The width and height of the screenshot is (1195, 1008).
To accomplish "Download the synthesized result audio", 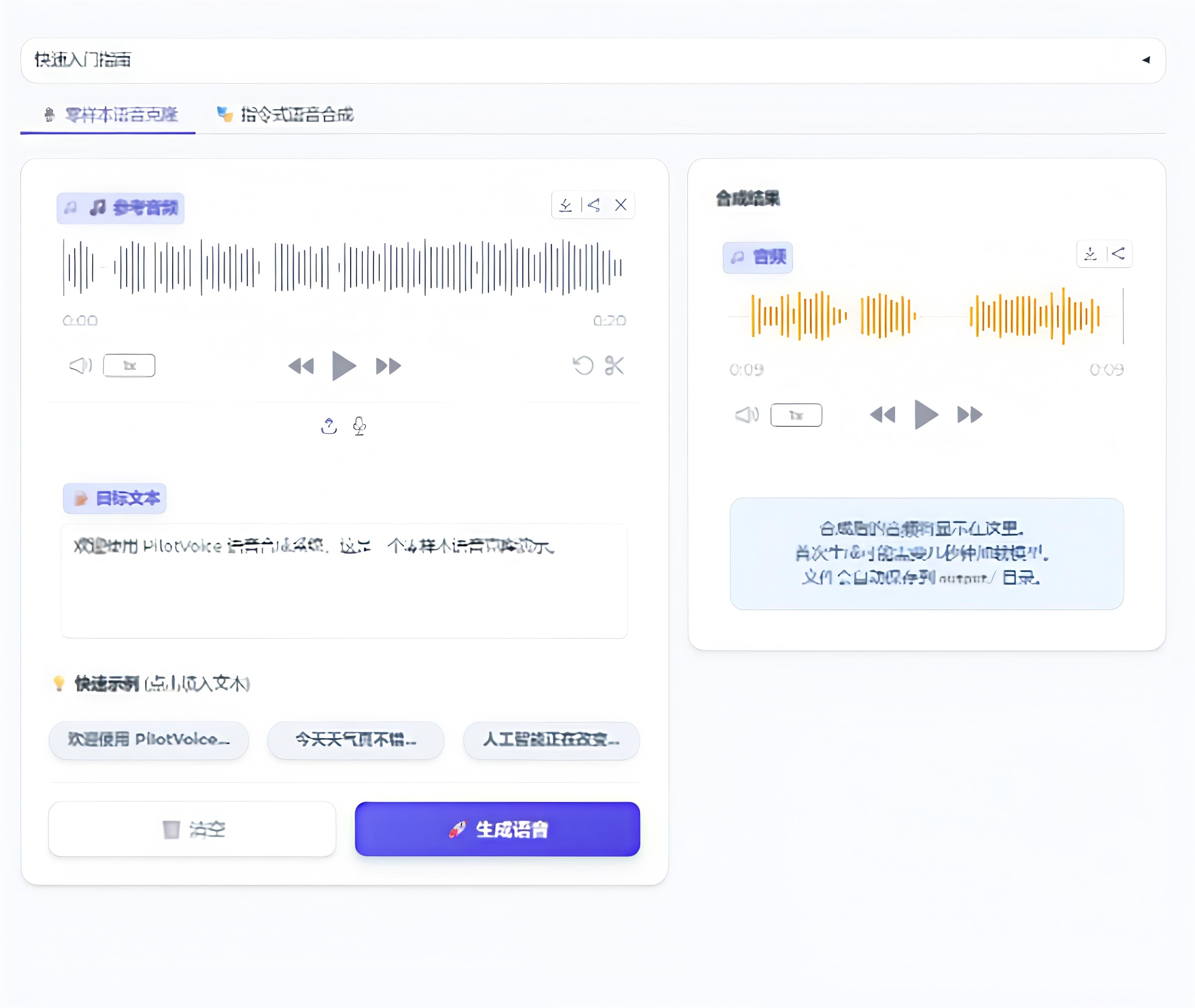I will click(x=1091, y=254).
